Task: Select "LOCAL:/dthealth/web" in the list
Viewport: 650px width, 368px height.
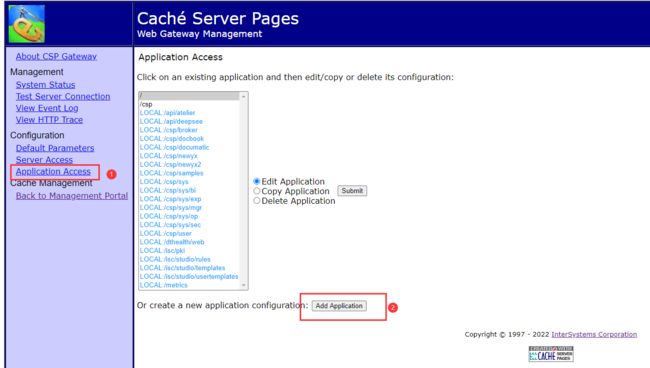Action: click(189, 242)
